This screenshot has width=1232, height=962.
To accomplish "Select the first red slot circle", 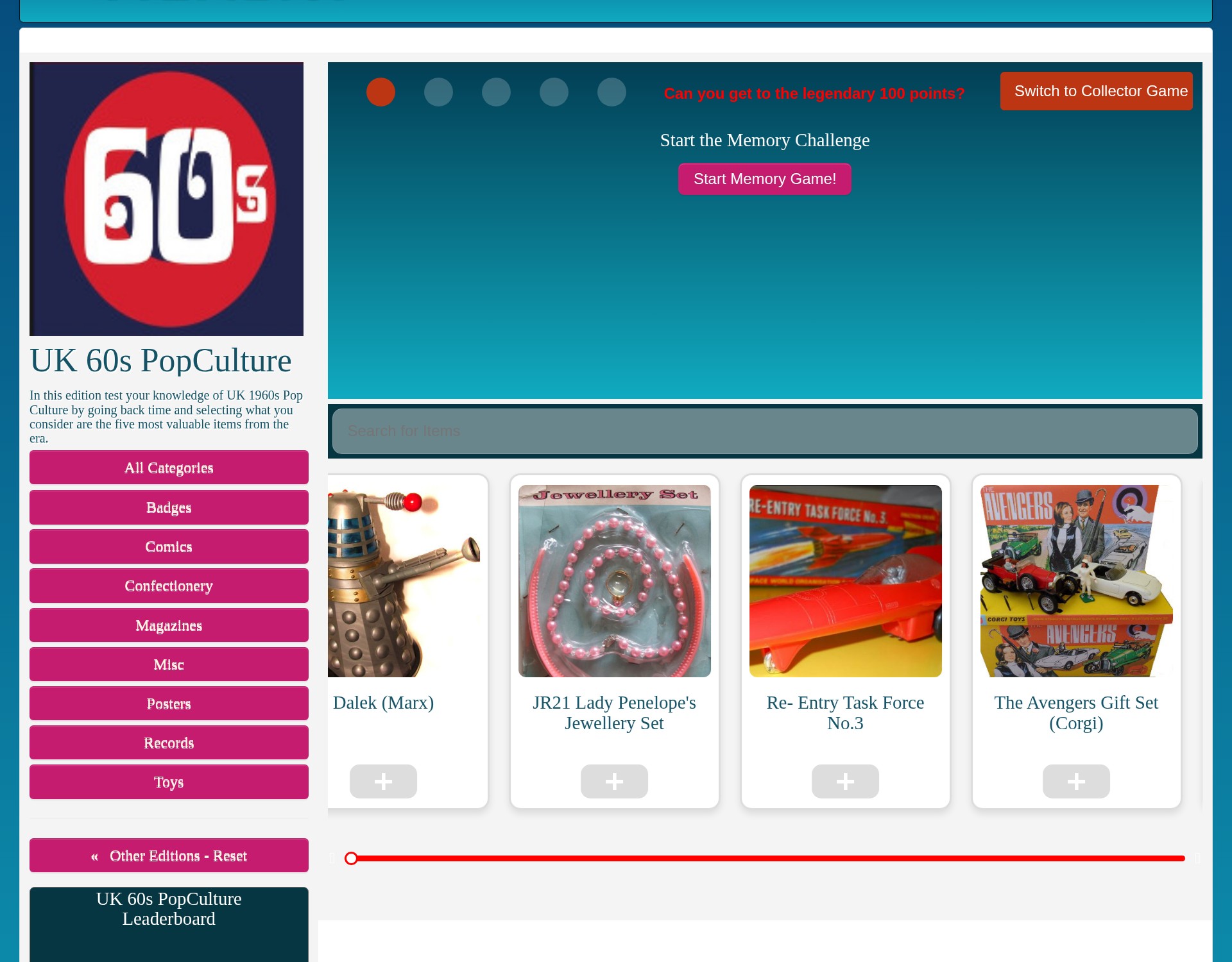I will (381, 92).
